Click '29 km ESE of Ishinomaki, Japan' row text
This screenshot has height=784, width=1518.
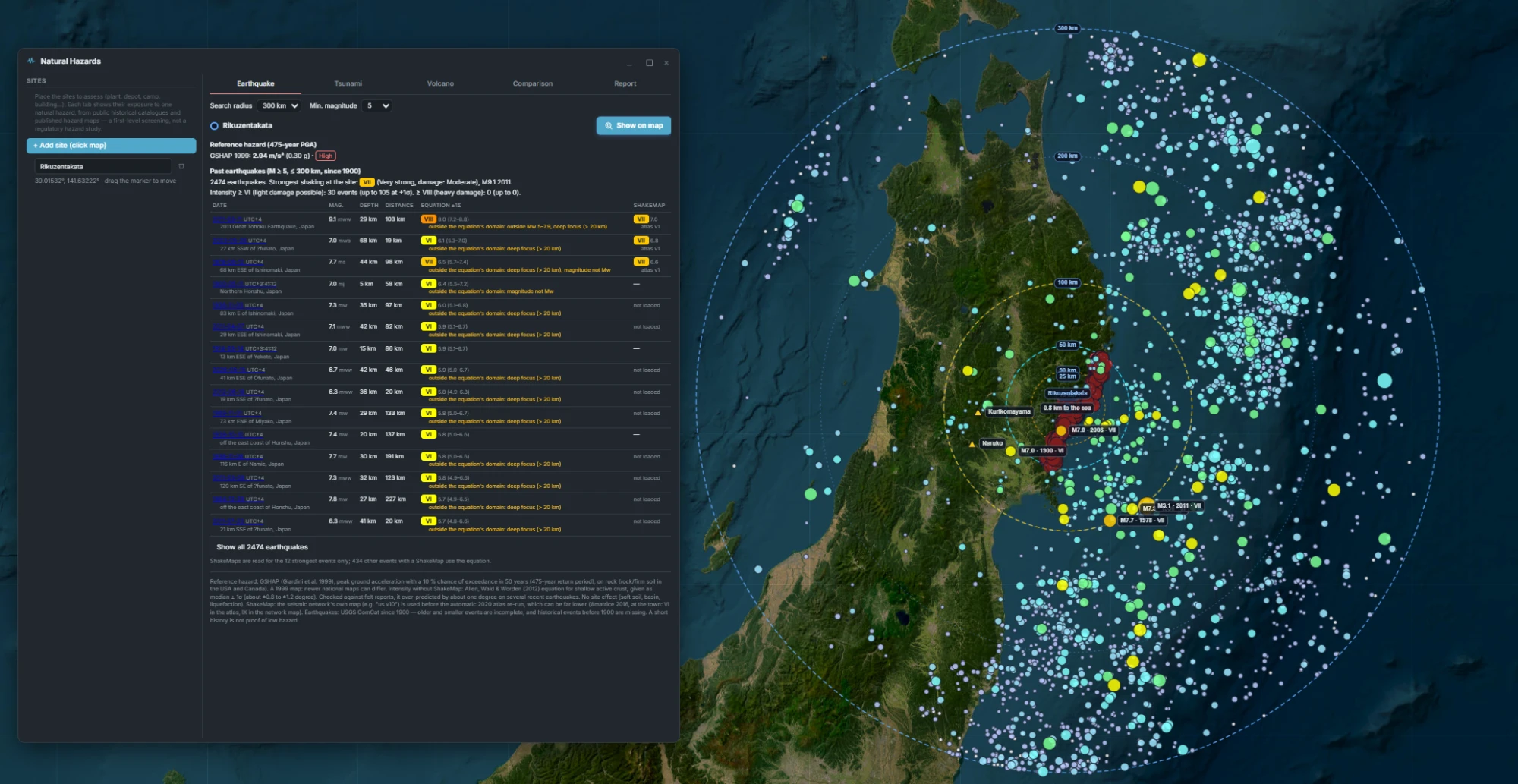pos(260,335)
